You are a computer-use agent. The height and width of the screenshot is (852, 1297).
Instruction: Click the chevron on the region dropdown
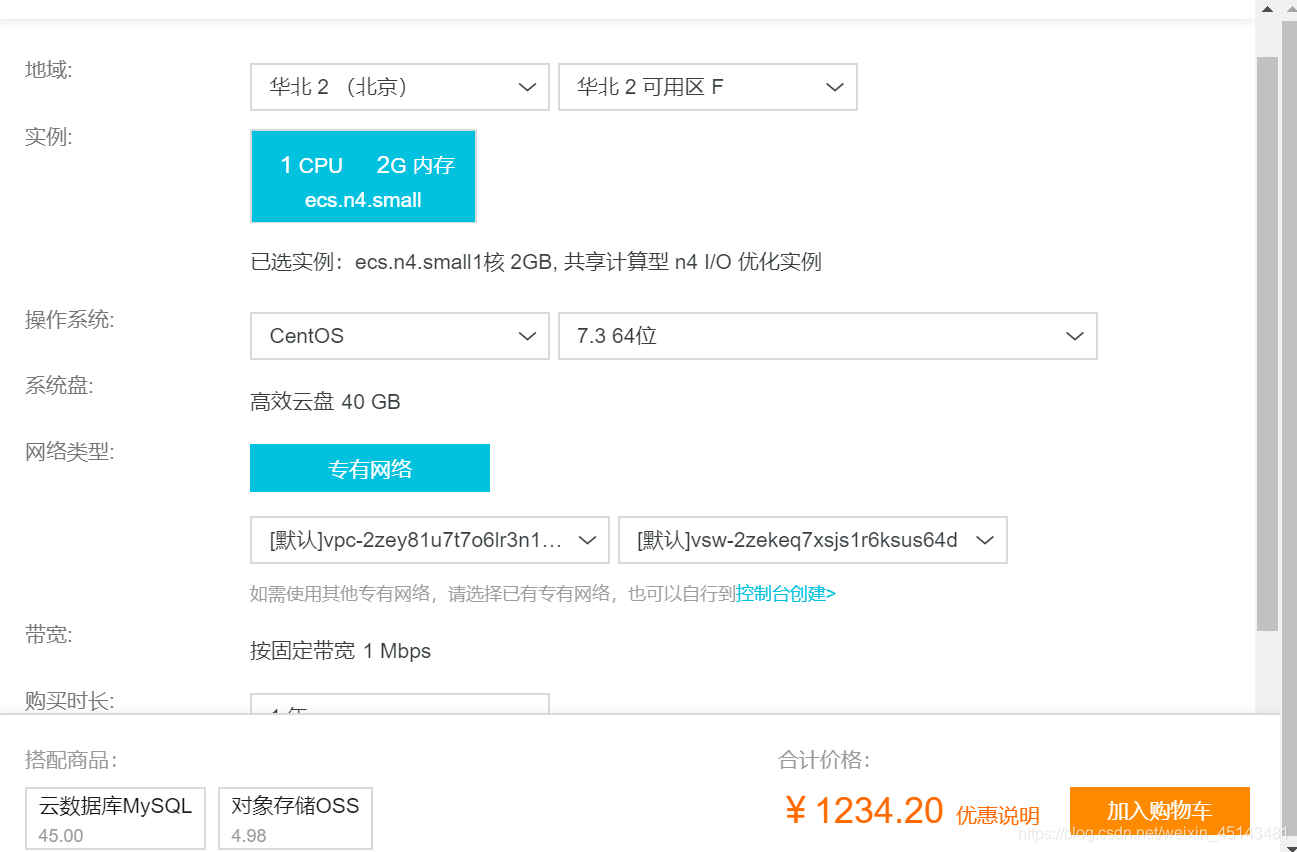(x=528, y=88)
